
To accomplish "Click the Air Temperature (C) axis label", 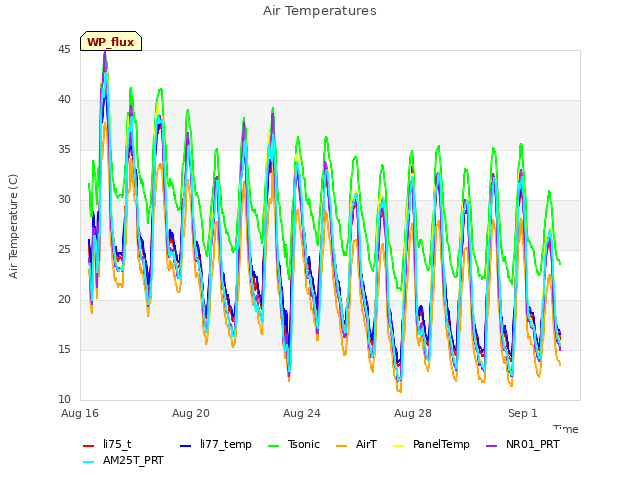I will [13, 227].
